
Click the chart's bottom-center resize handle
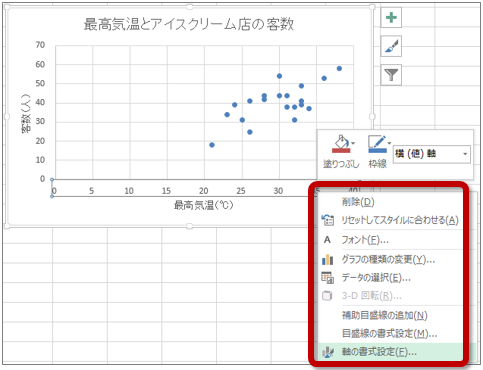pyautogui.click(x=189, y=226)
